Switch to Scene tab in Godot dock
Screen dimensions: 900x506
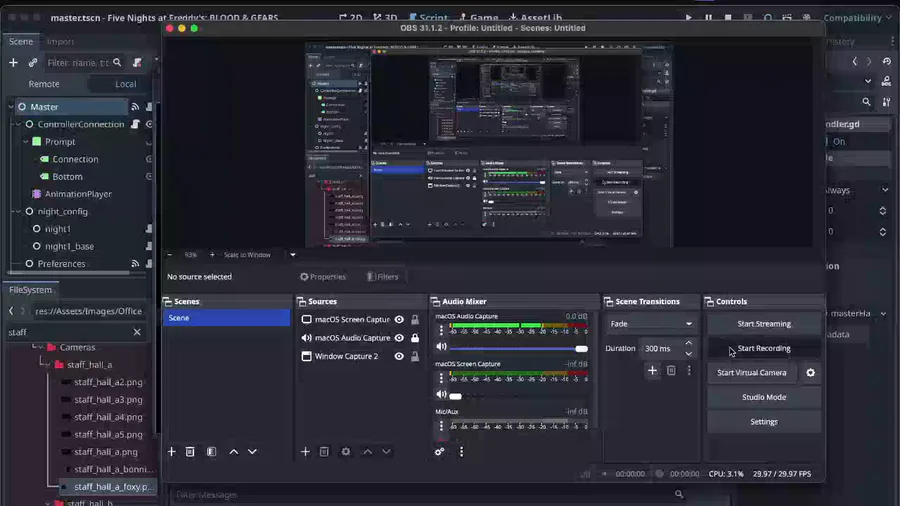(21, 41)
